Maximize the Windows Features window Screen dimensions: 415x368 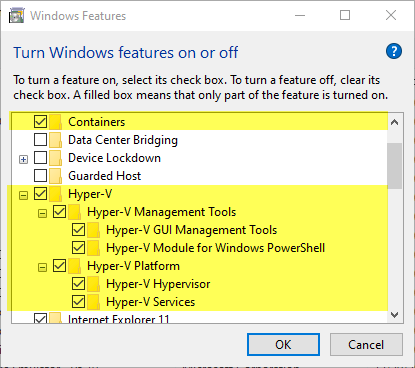click(x=345, y=15)
